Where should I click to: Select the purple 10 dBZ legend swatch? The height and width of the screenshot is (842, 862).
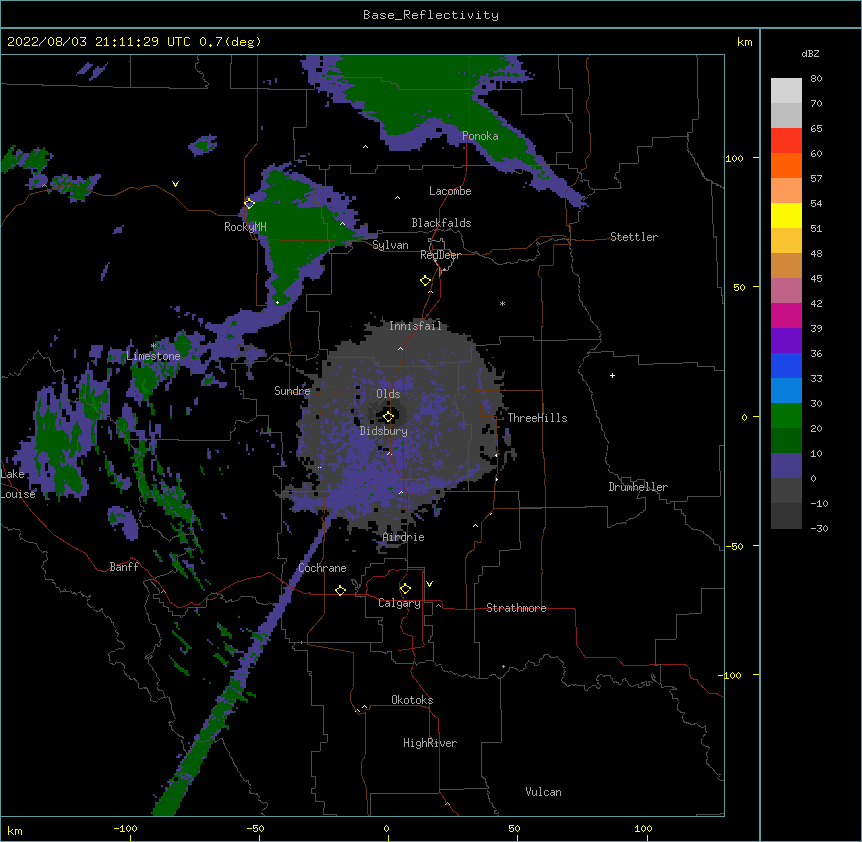click(786, 466)
